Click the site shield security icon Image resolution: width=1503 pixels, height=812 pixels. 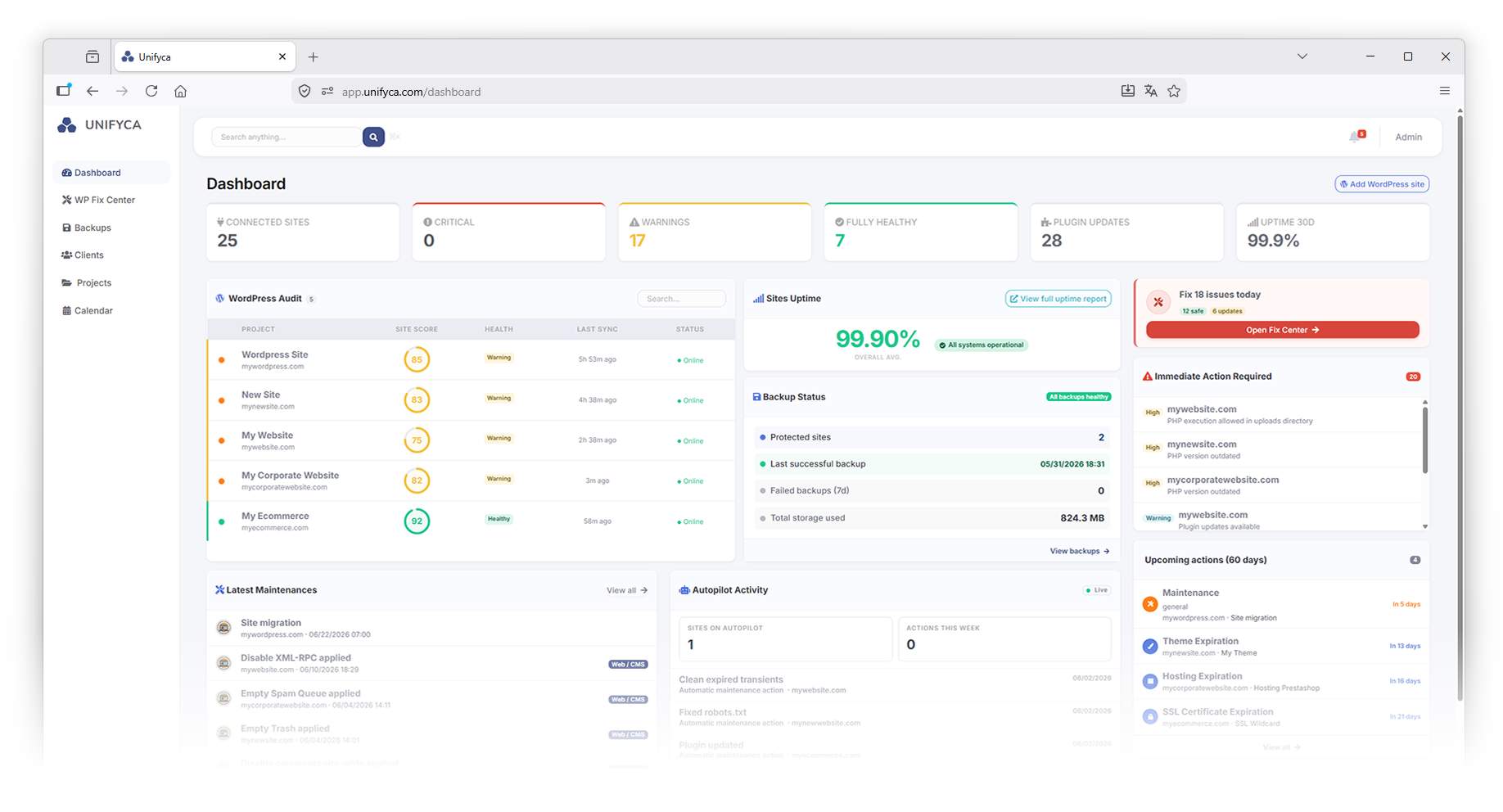tap(305, 91)
